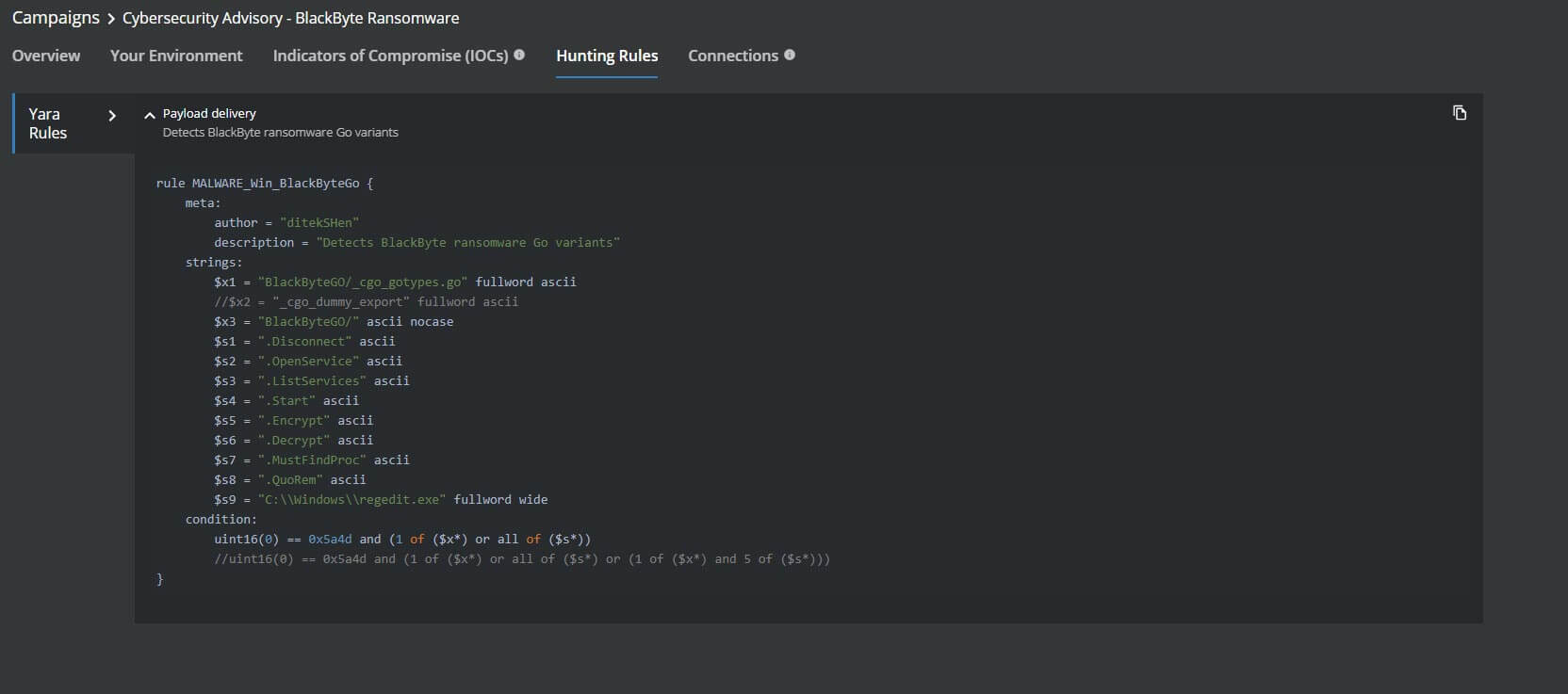Click the Payload delivery heading
The height and width of the screenshot is (694, 1568).
[x=209, y=113]
